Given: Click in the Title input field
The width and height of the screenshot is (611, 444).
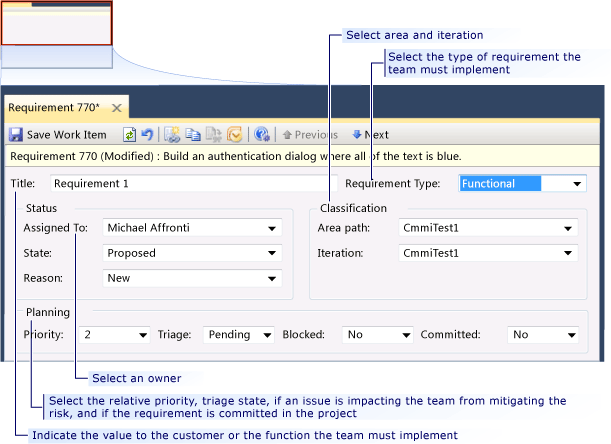Looking at the screenshot, I should coord(194,184).
